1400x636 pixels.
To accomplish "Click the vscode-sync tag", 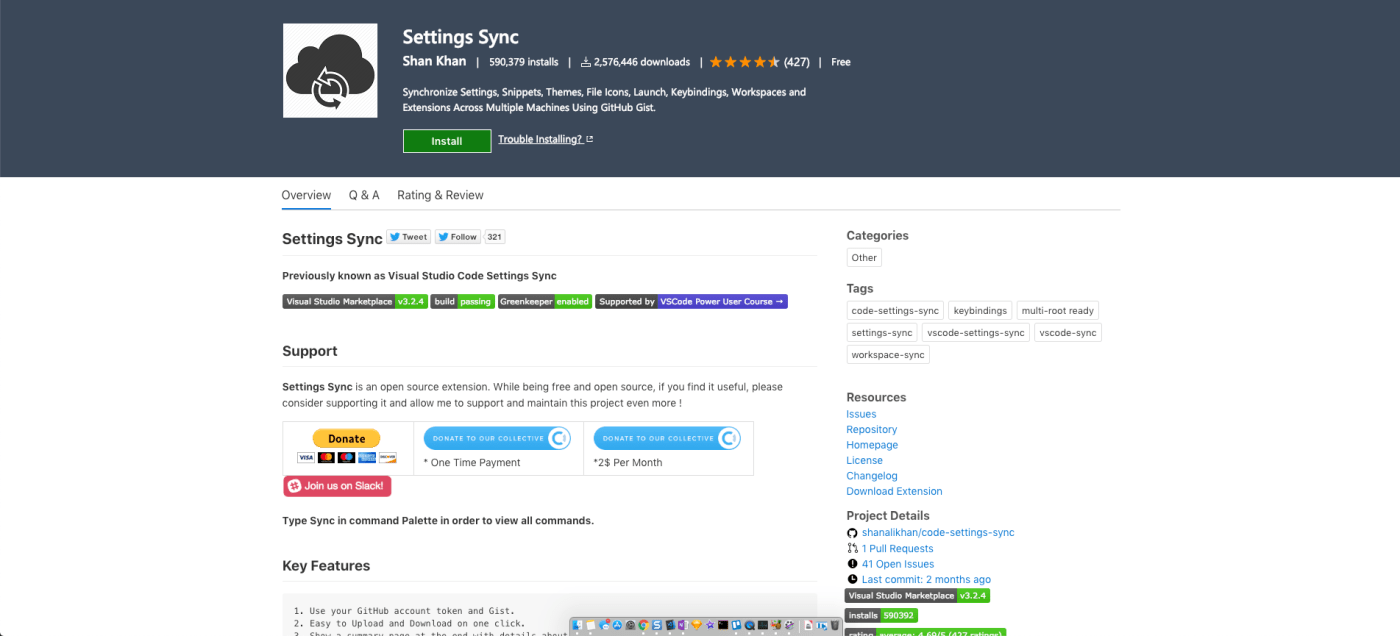I will tap(1068, 333).
